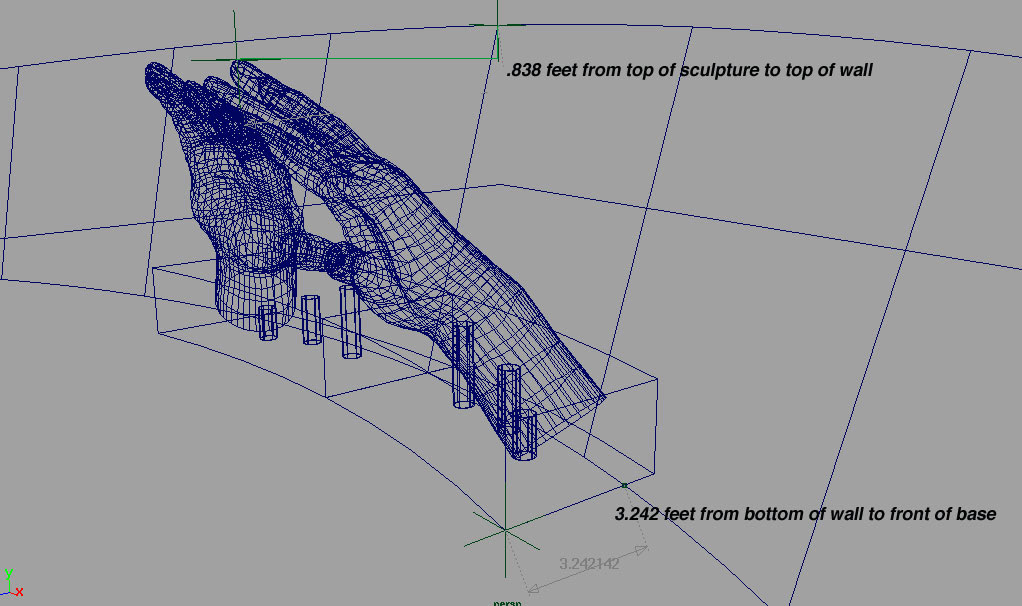Click the XYZ axis orientation indicator
This screenshot has height=606, width=1022.
(12, 583)
